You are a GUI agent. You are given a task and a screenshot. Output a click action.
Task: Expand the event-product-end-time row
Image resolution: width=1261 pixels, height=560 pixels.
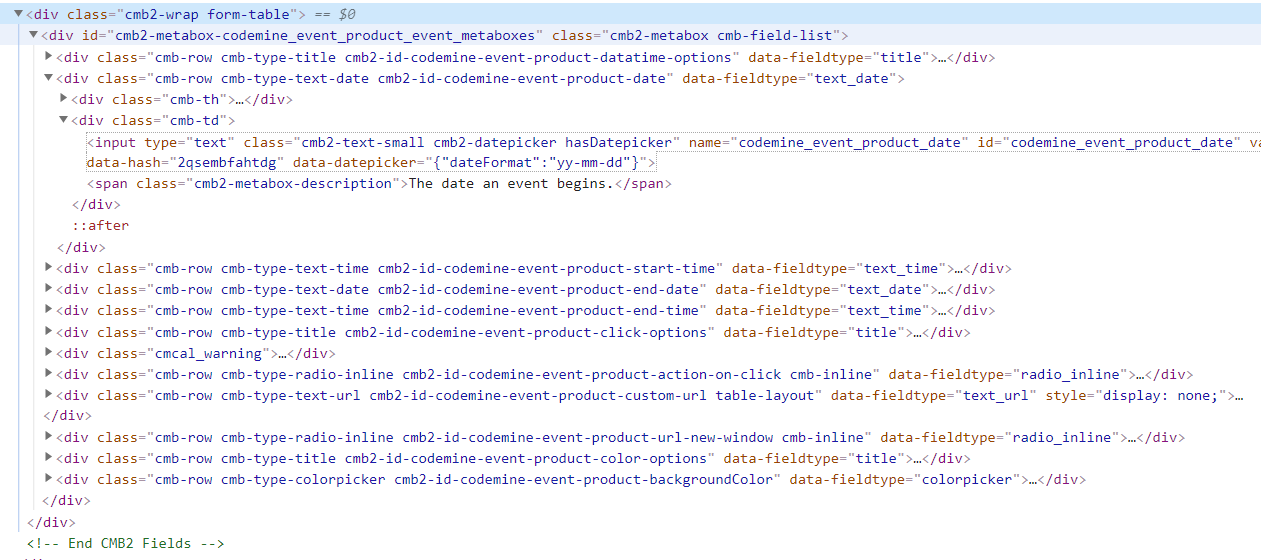click(49, 310)
